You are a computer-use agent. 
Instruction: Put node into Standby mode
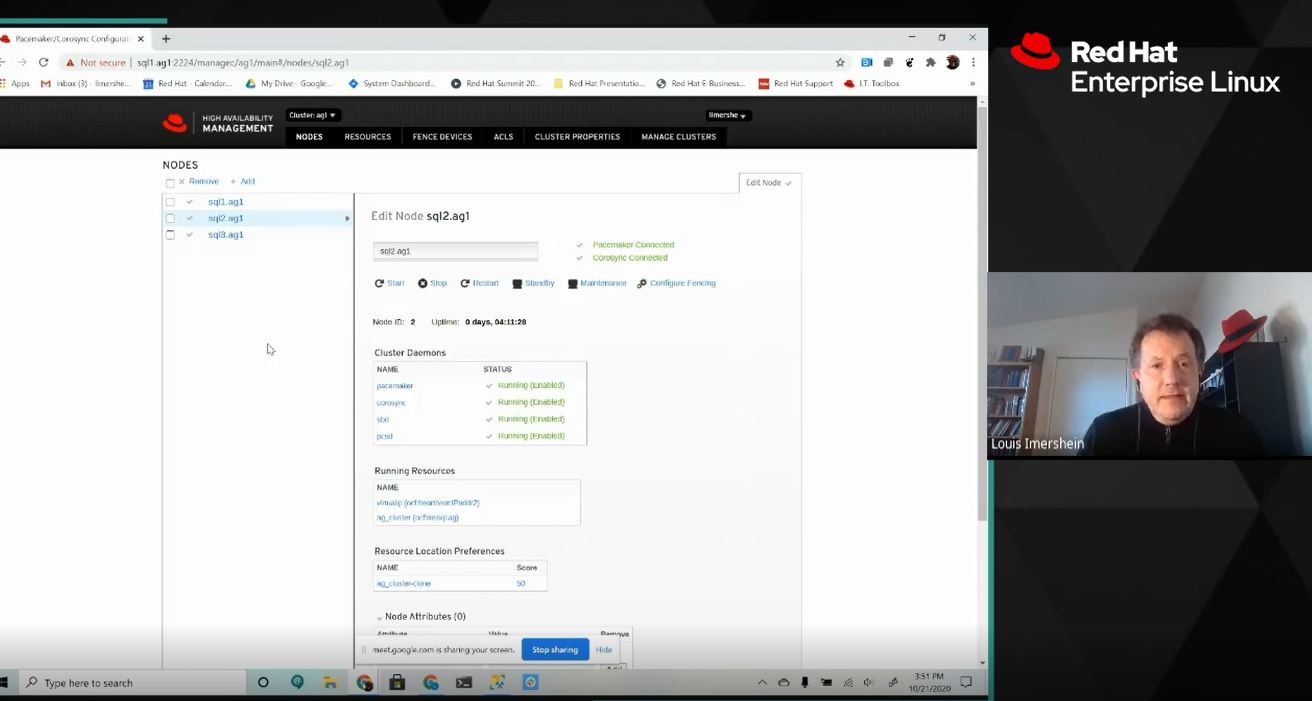[x=532, y=283]
